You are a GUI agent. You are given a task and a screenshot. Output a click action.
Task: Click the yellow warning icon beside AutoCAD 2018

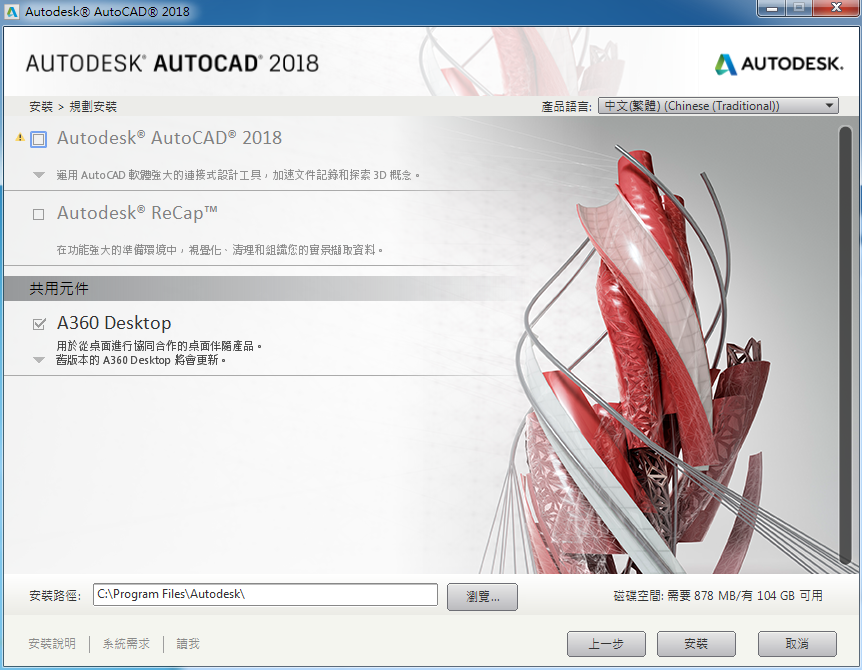[x=20, y=138]
